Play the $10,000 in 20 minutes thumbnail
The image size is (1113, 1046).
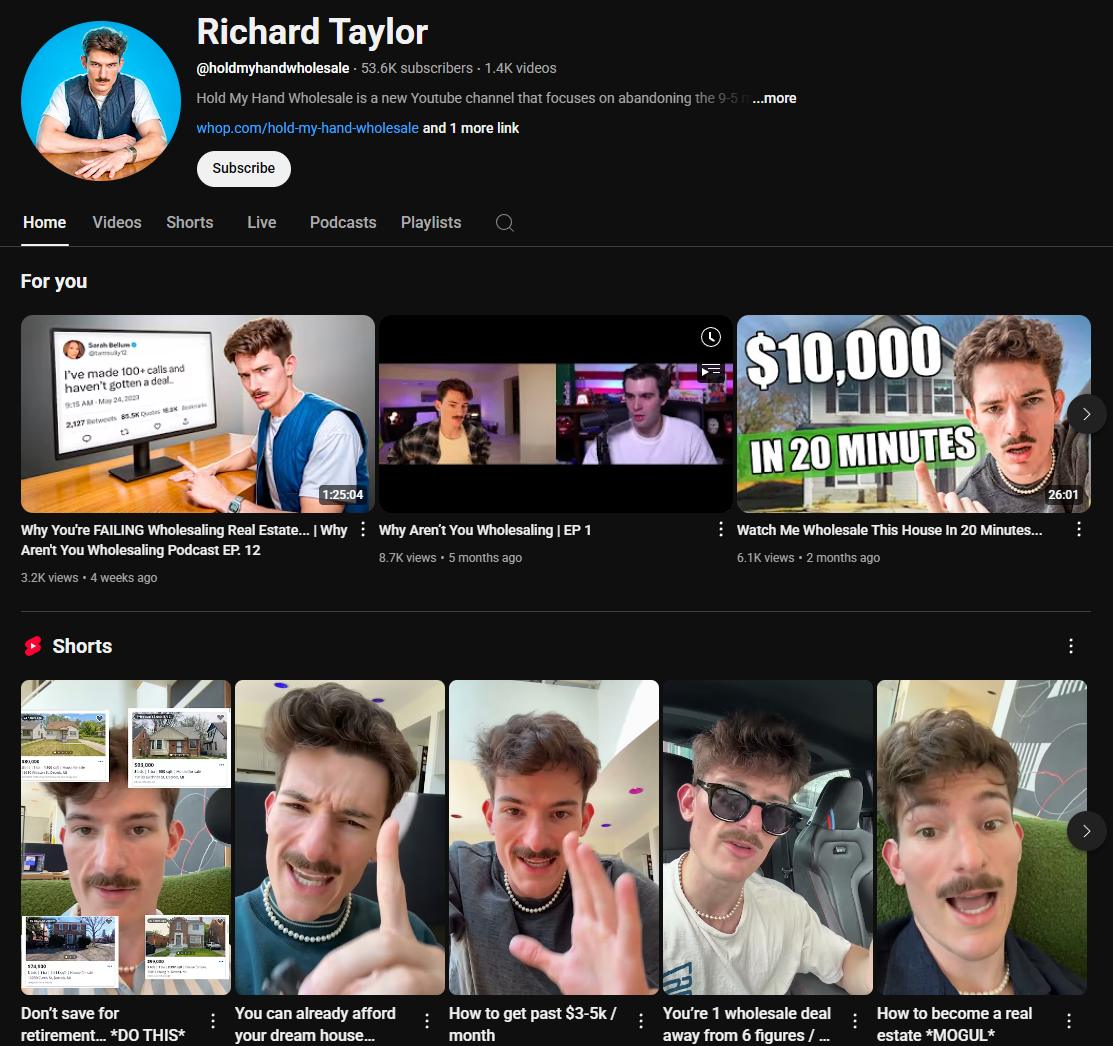click(913, 413)
